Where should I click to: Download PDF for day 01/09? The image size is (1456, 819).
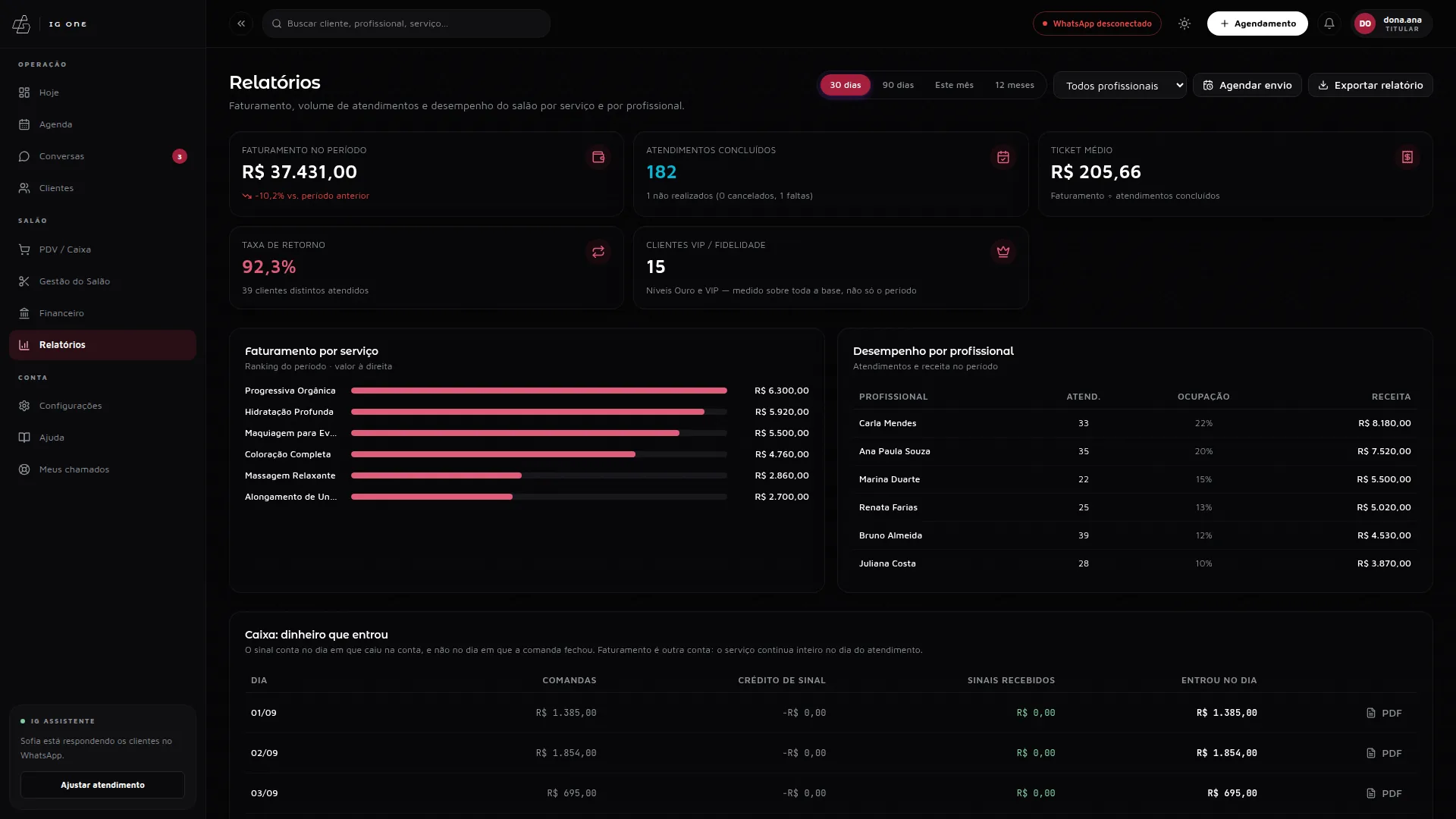1384,713
